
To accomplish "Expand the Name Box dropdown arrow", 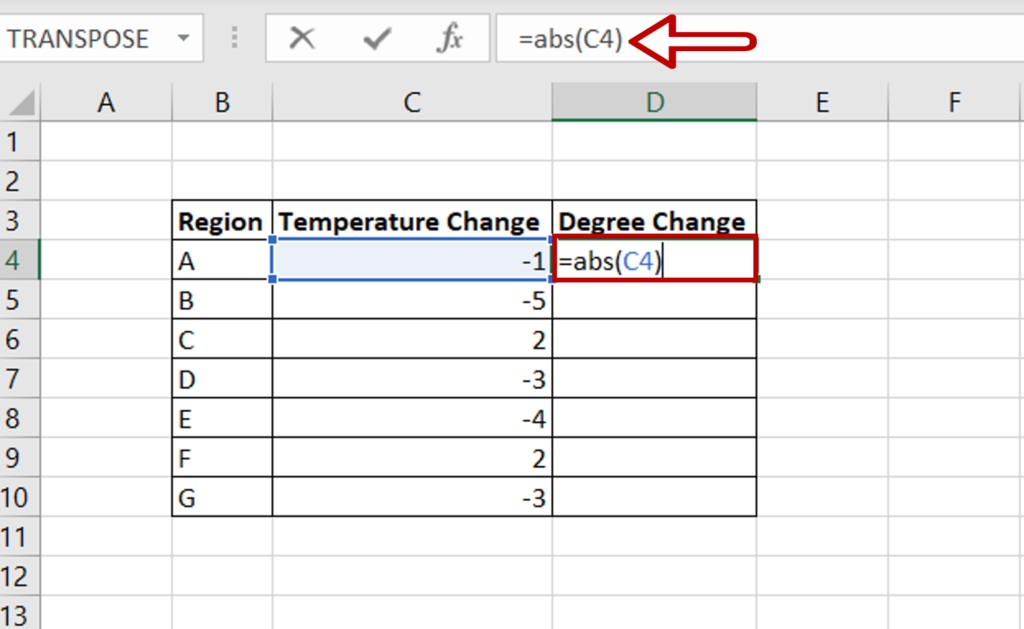I will click(184, 39).
